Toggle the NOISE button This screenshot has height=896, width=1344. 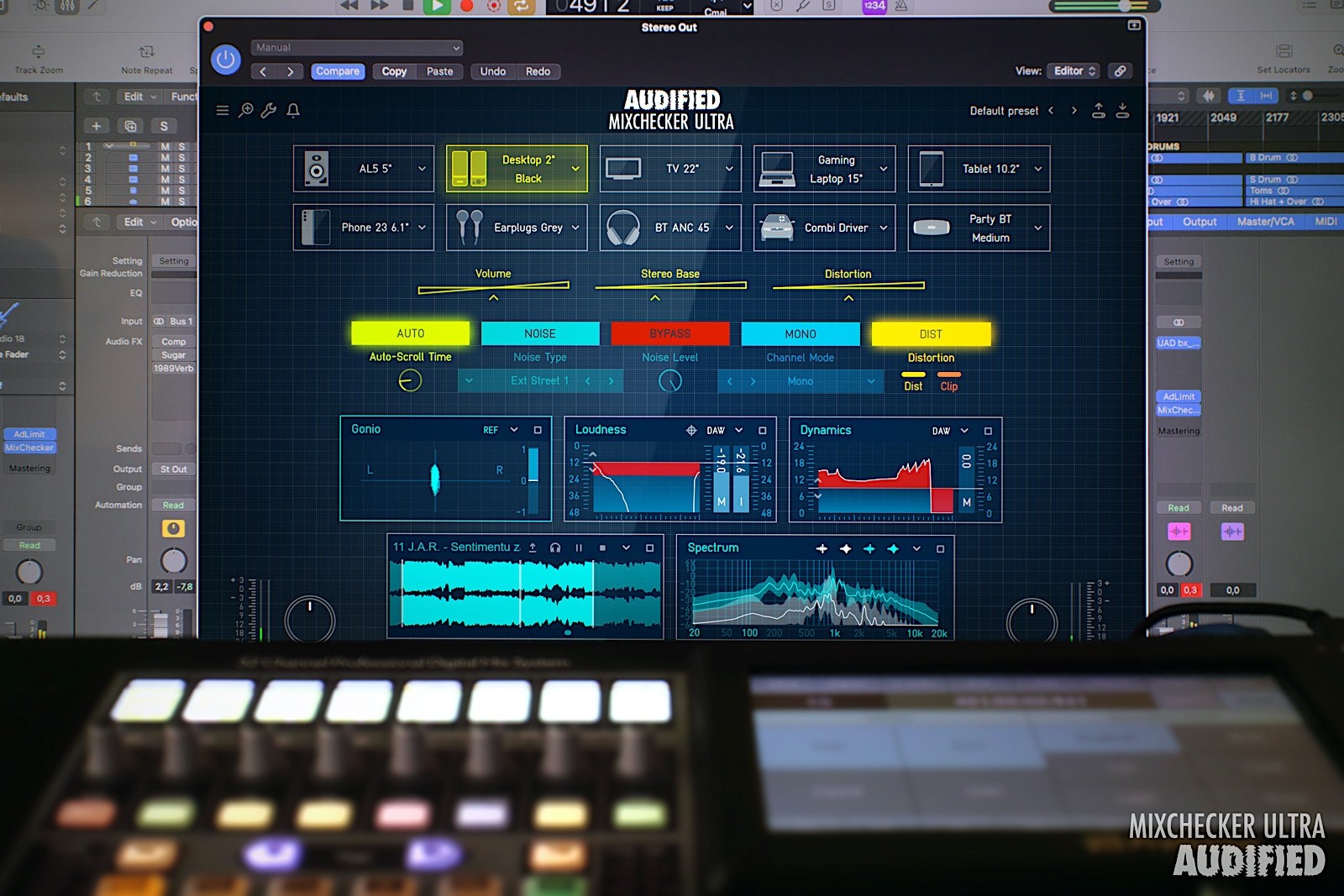click(540, 333)
